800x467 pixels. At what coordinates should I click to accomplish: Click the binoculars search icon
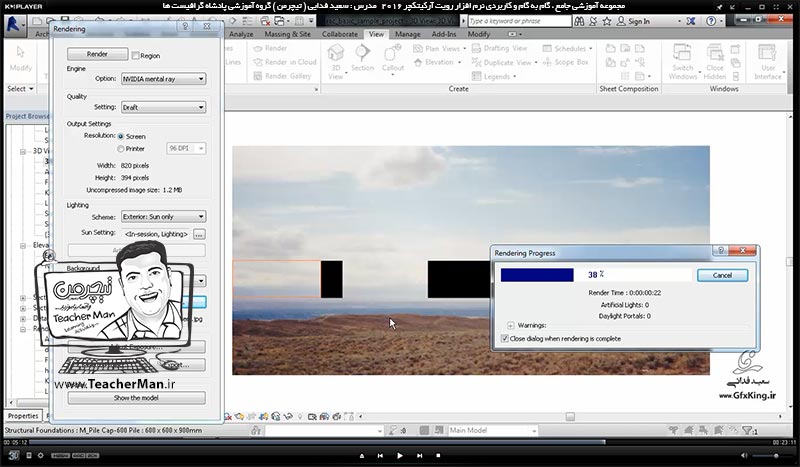[579, 21]
